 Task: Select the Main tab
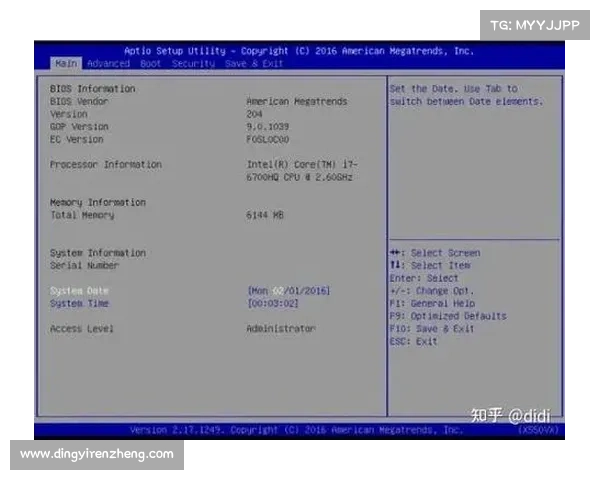66,64
